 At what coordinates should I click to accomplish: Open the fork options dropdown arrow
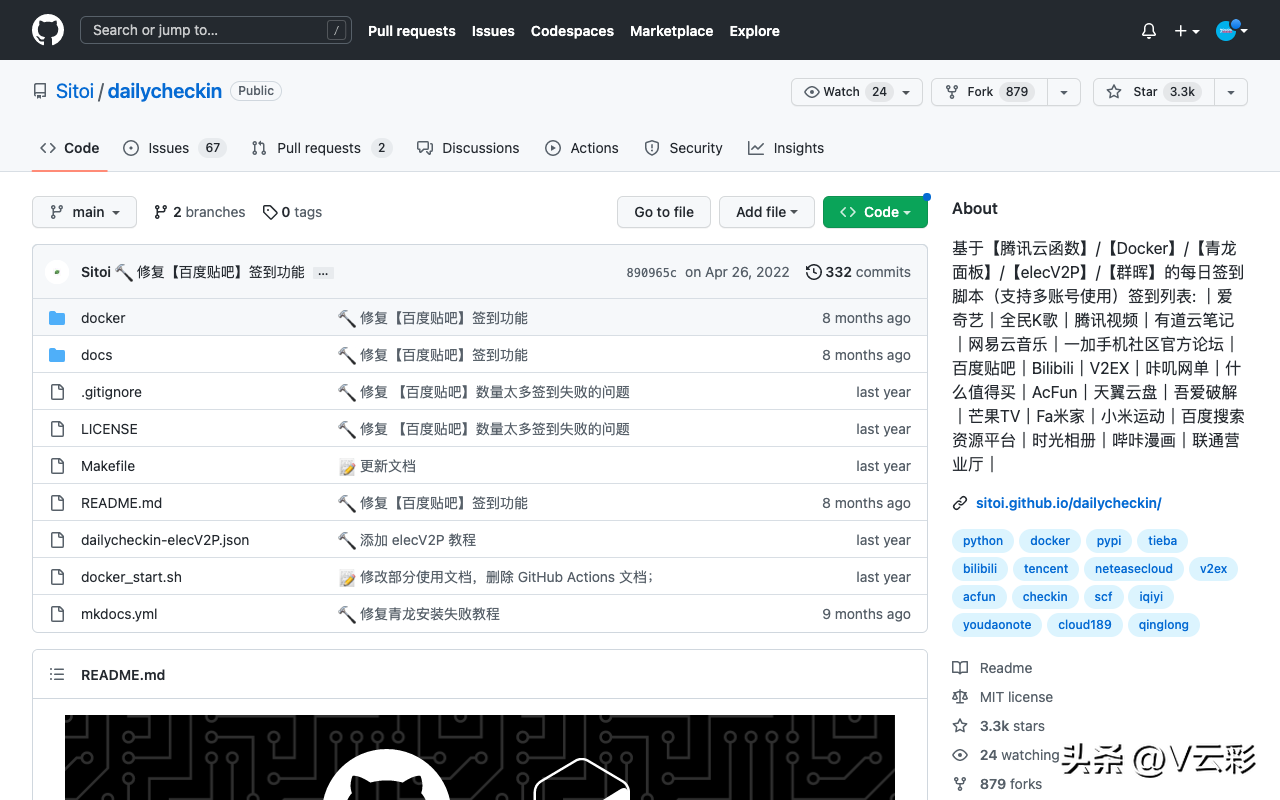coord(1064,92)
